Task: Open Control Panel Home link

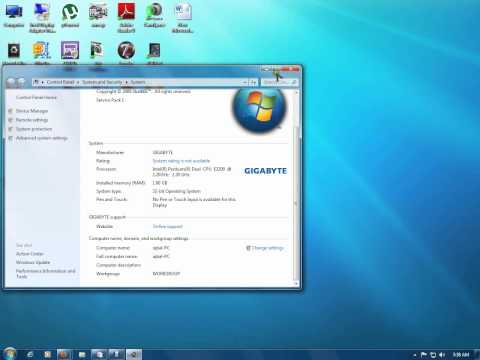Action: click(x=36, y=97)
